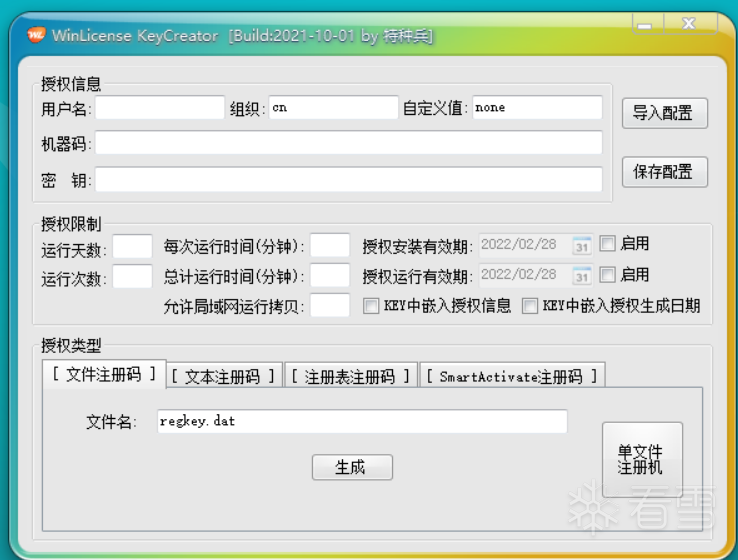Focus the 用户名 input field
738x560 pixels.
tap(160, 108)
